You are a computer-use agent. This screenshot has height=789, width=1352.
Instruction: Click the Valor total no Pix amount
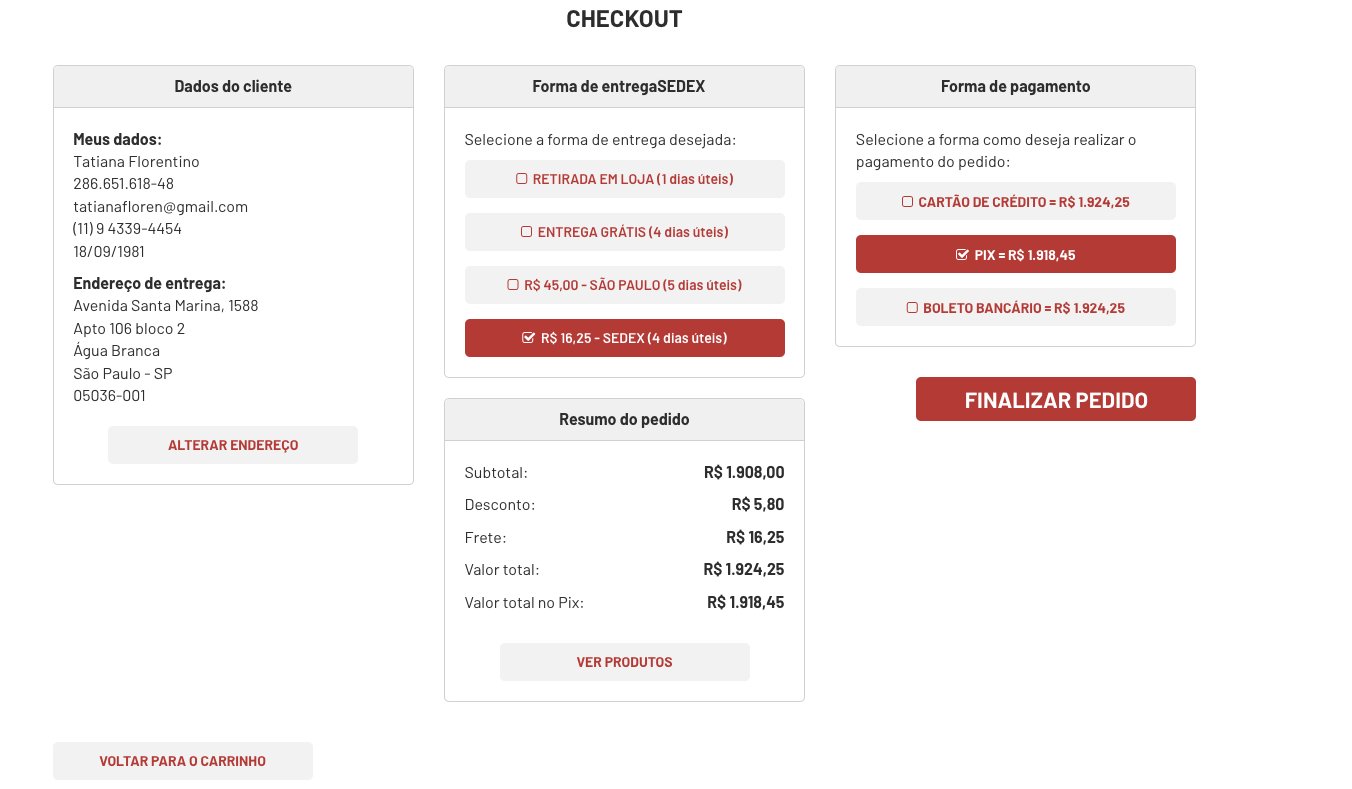pyautogui.click(x=745, y=603)
